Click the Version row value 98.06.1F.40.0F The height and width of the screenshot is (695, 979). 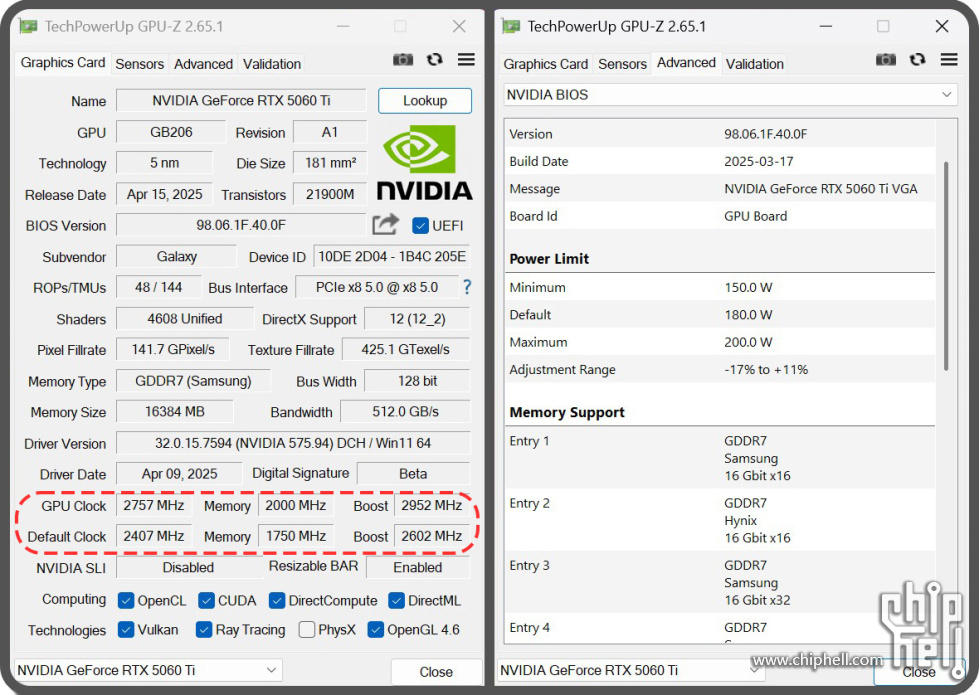coord(765,134)
